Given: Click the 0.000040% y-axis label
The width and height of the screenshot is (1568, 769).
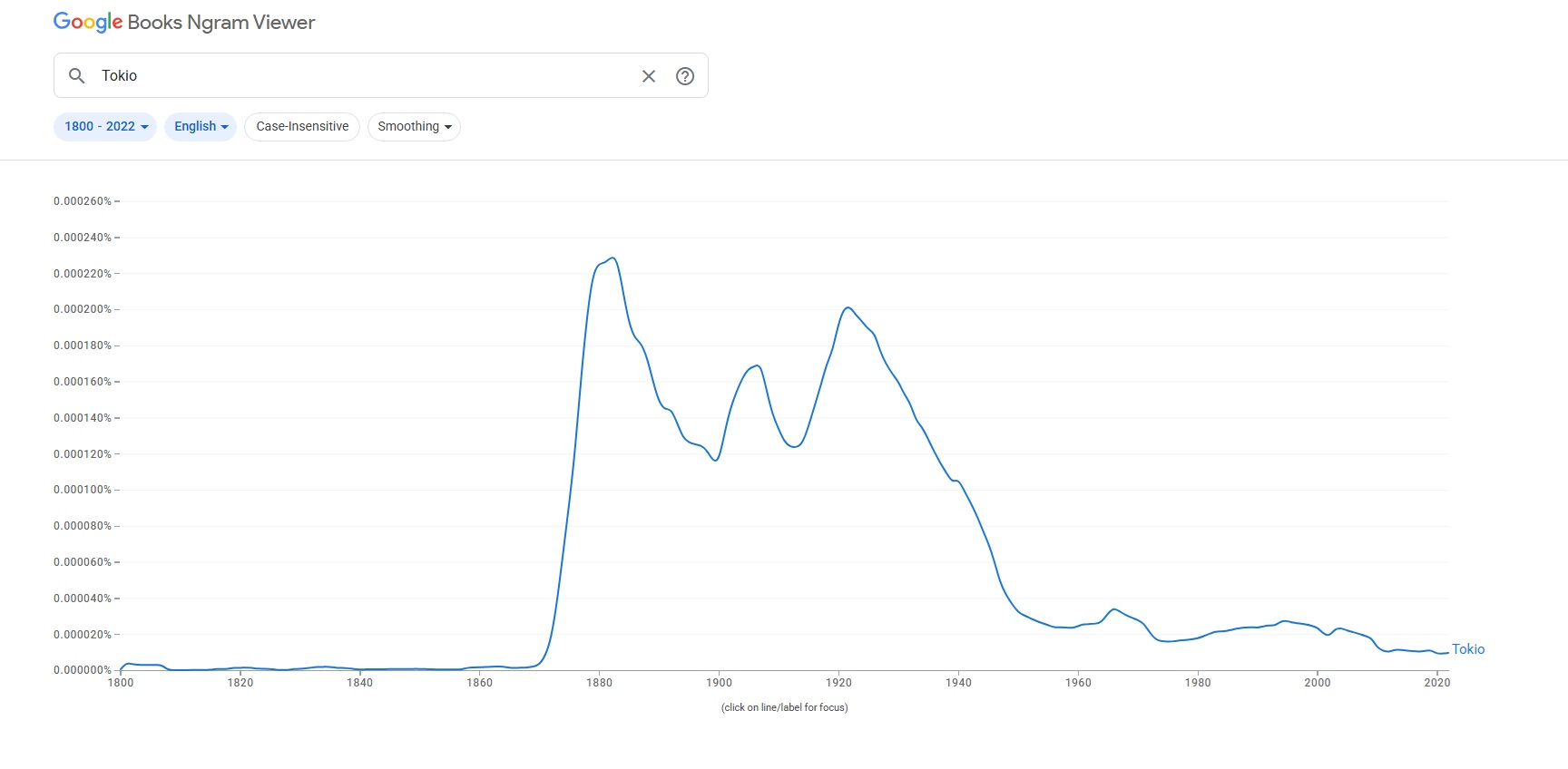Looking at the screenshot, I should pos(83,599).
